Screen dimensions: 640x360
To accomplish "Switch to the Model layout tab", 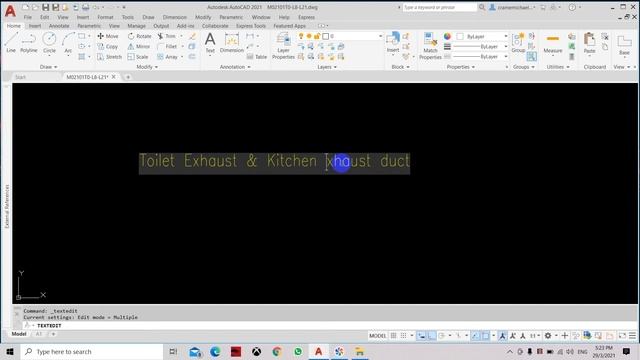I will [19, 334].
